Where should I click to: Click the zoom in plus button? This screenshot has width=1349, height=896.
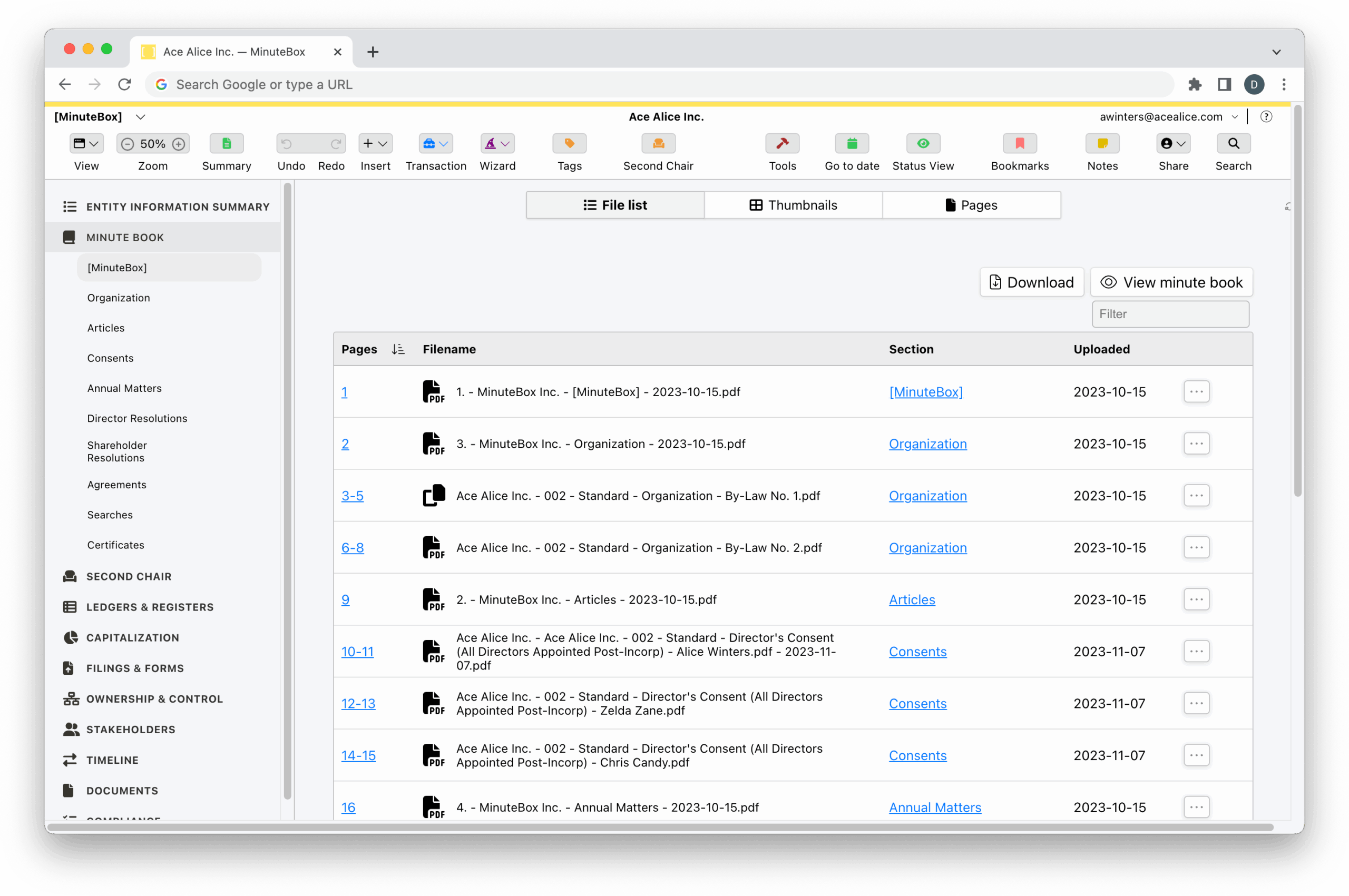(x=179, y=144)
